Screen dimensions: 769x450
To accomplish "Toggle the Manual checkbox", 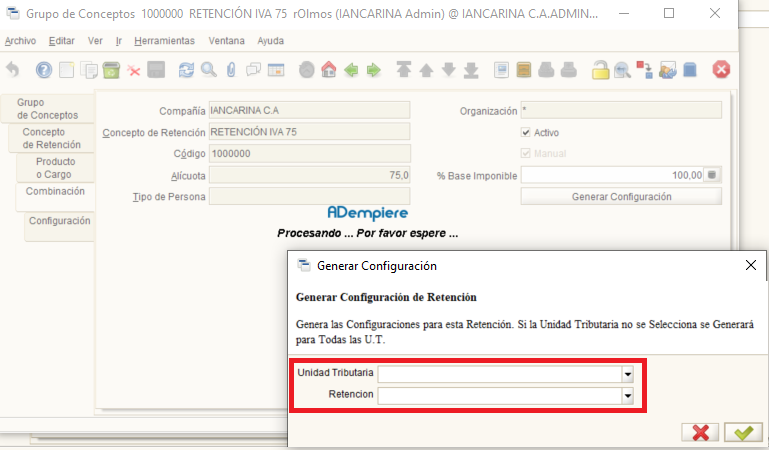I will pyautogui.click(x=526, y=153).
